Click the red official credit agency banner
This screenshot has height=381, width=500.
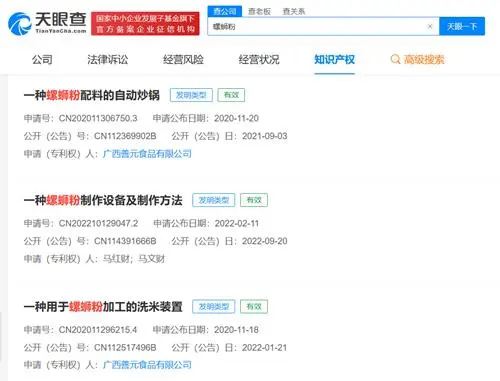145,23
